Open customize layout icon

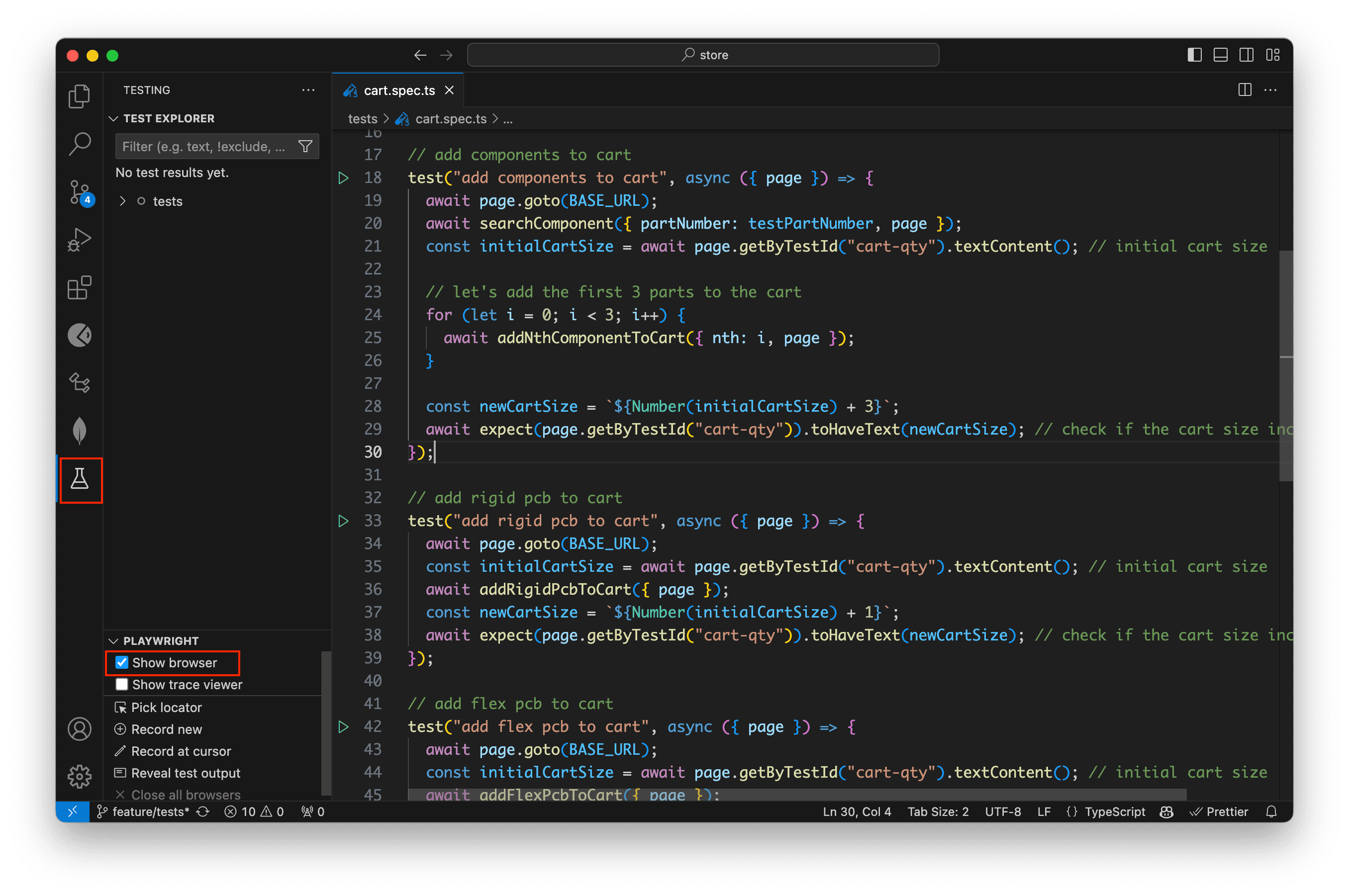1272,55
